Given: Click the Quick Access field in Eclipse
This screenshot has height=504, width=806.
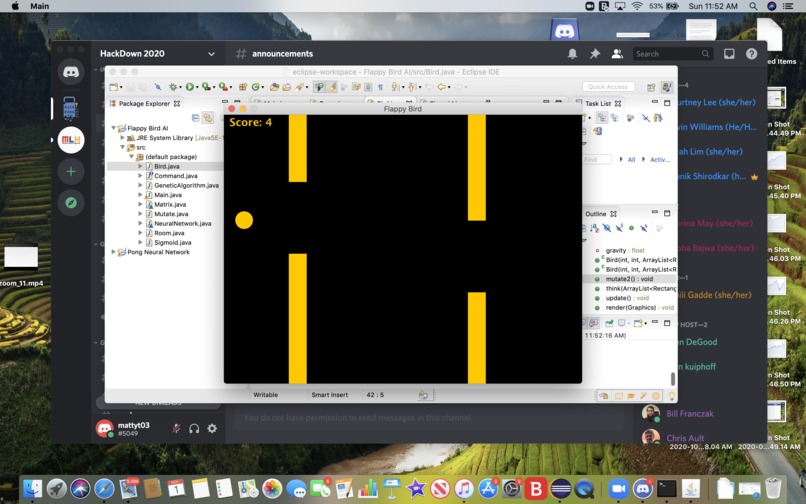Looking at the screenshot, I should click(608, 87).
